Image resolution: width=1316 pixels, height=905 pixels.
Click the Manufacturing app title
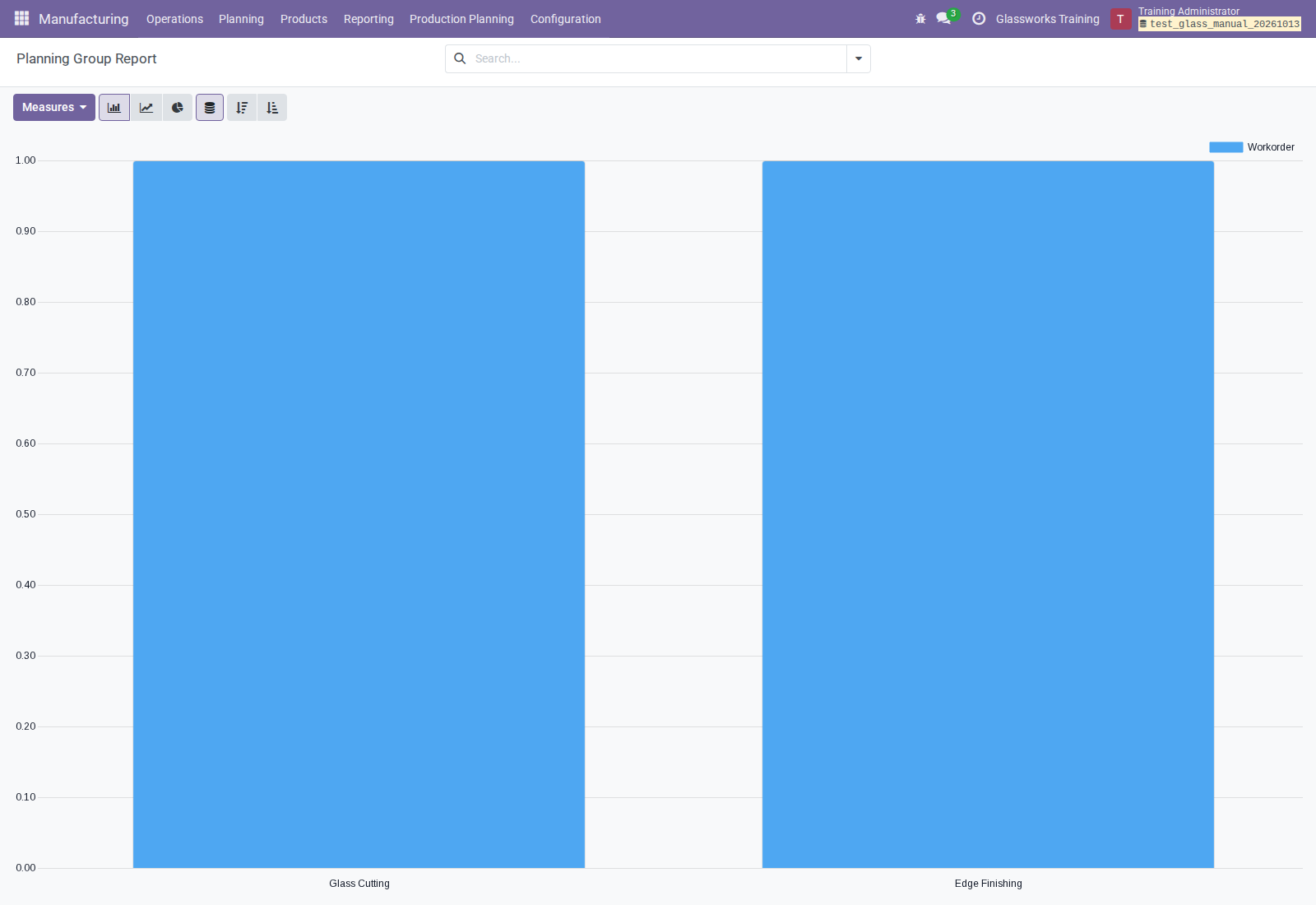point(84,19)
